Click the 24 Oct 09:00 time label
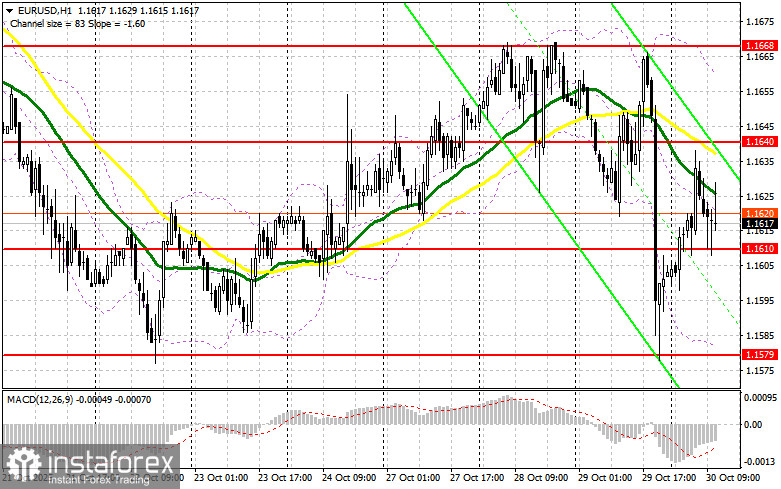The width and height of the screenshot is (781, 489). [349, 478]
